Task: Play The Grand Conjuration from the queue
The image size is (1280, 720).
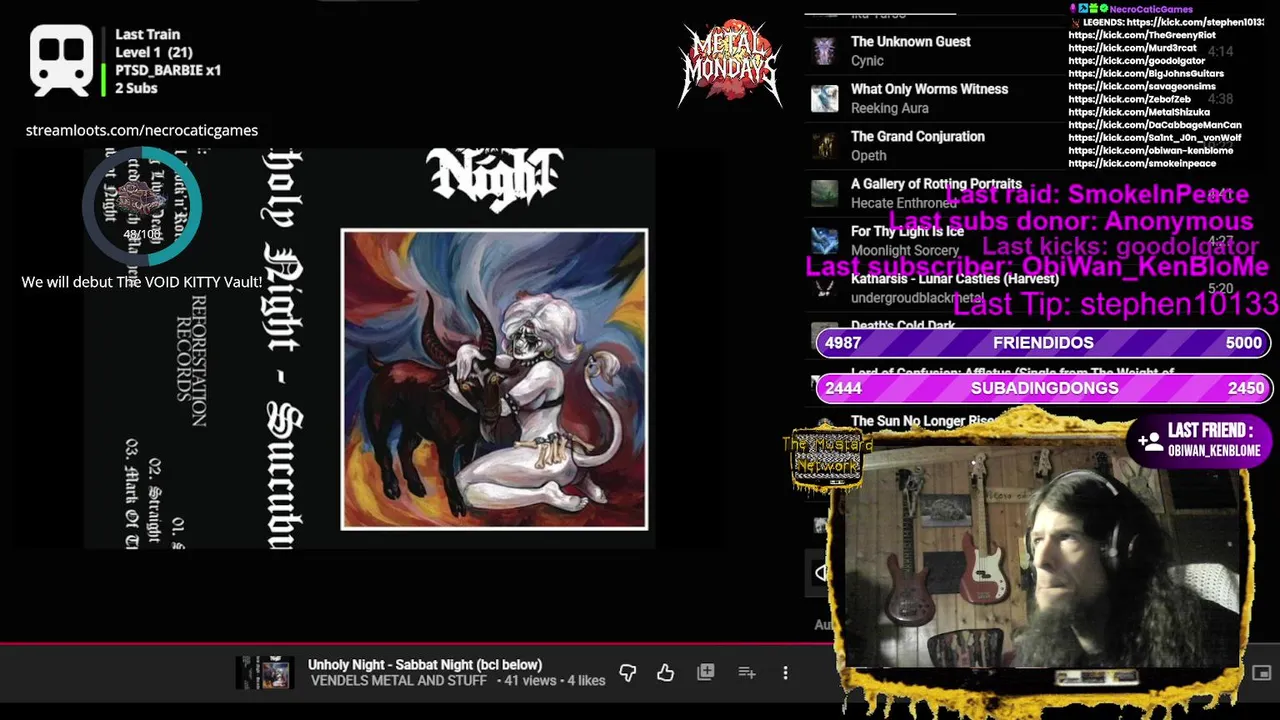Action: 917,136
